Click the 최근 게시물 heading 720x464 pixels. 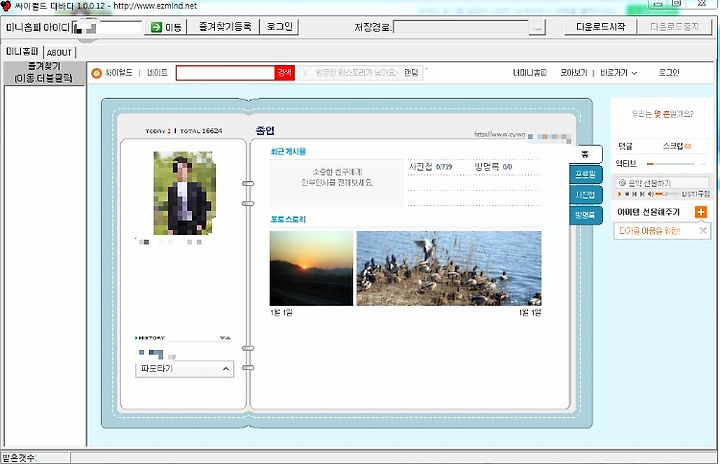pos(288,151)
